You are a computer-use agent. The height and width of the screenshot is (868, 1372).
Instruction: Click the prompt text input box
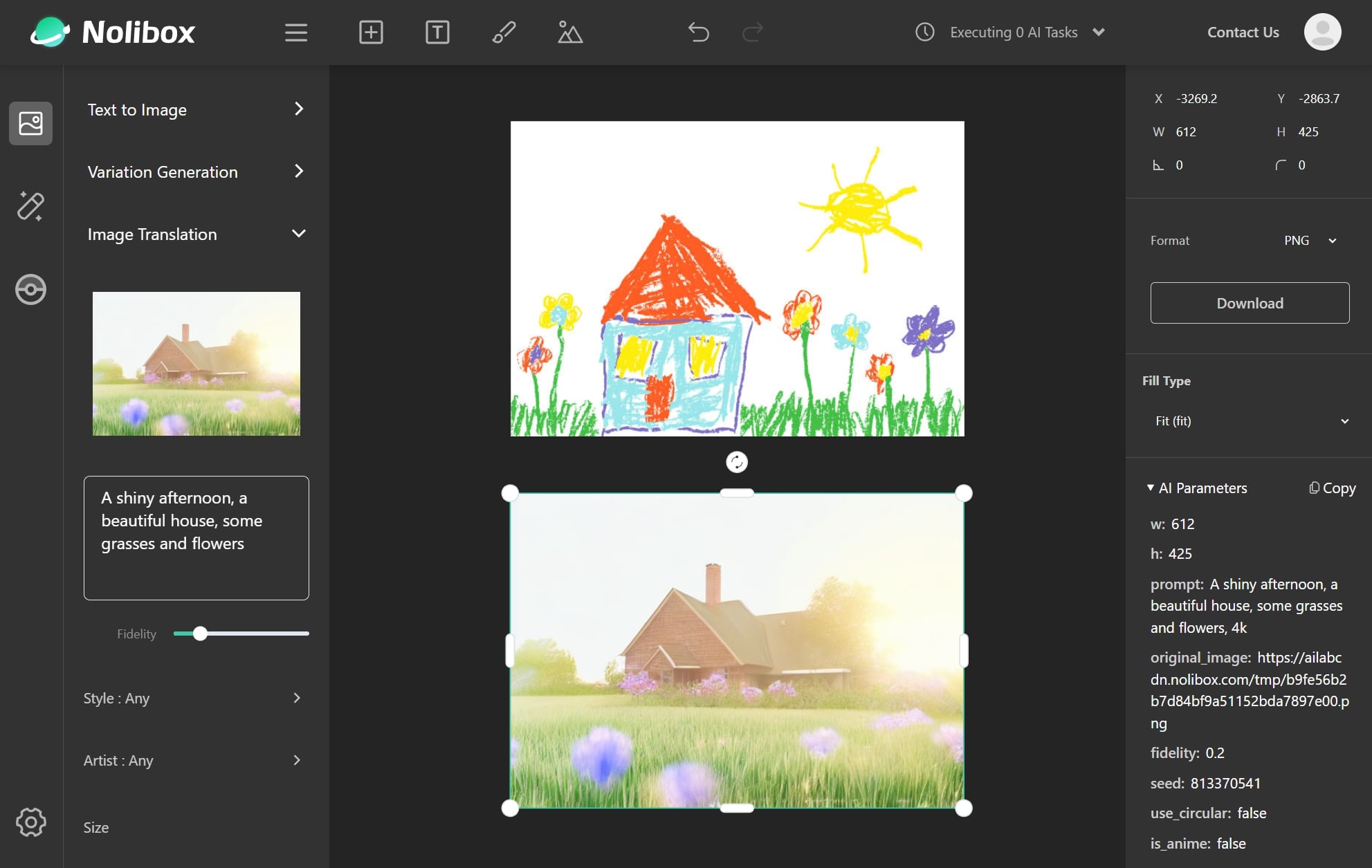click(x=196, y=537)
